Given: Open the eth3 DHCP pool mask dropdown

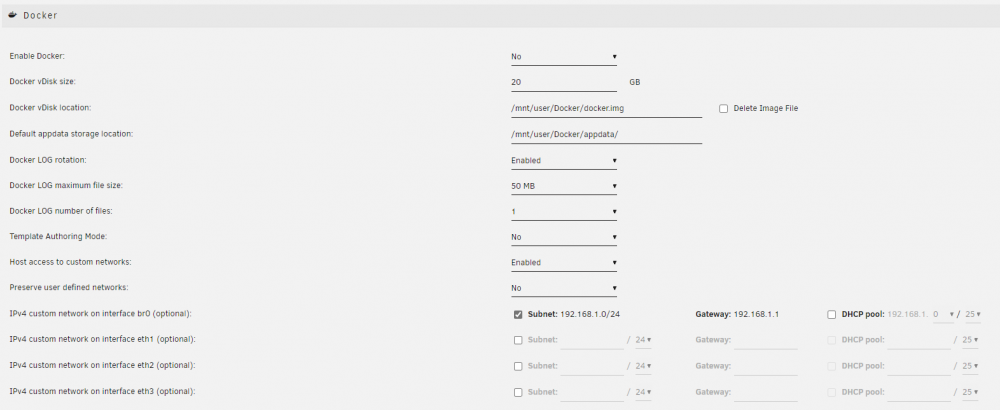Looking at the screenshot, I should click(971, 392).
